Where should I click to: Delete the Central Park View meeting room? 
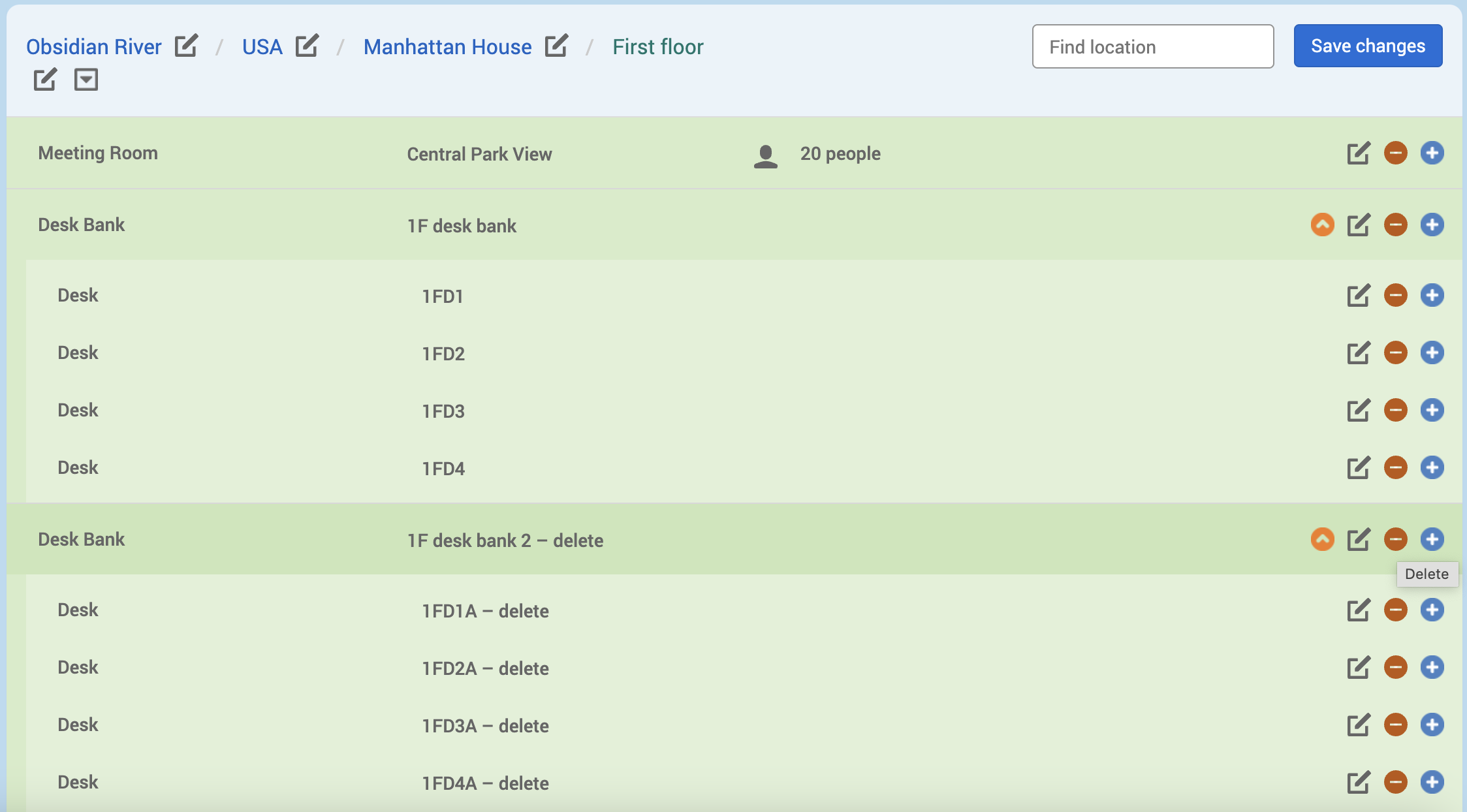point(1395,153)
